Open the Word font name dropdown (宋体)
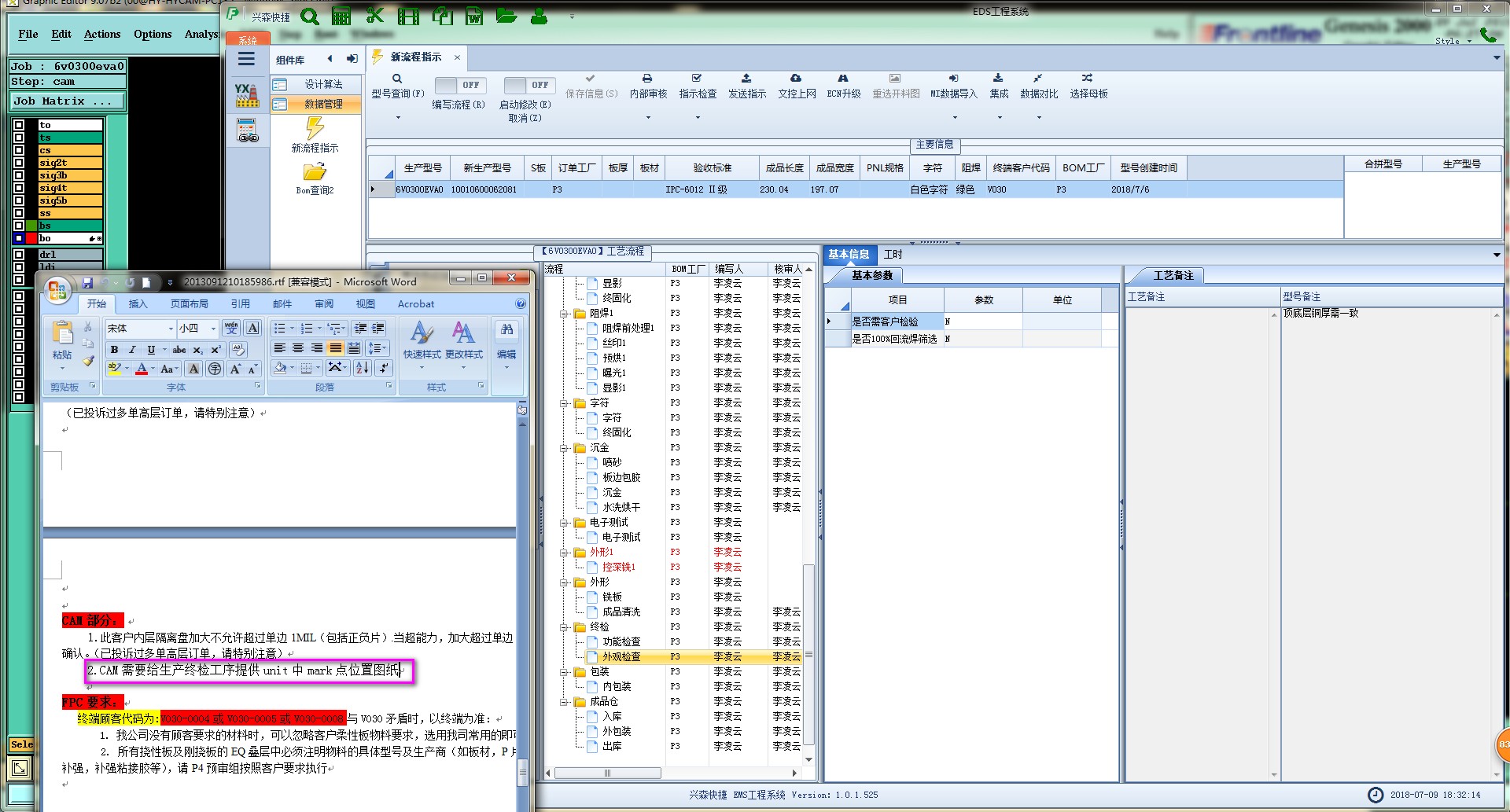 (x=171, y=329)
